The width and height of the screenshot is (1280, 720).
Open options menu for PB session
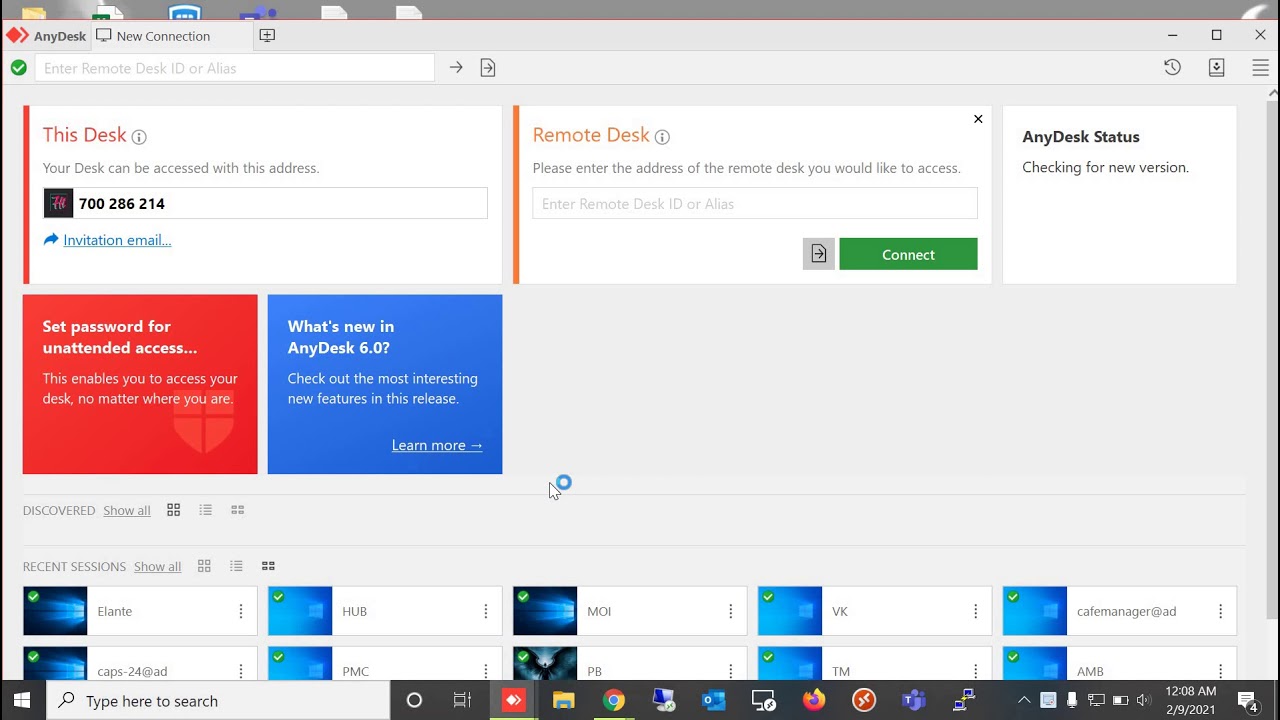pyautogui.click(x=731, y=671)
